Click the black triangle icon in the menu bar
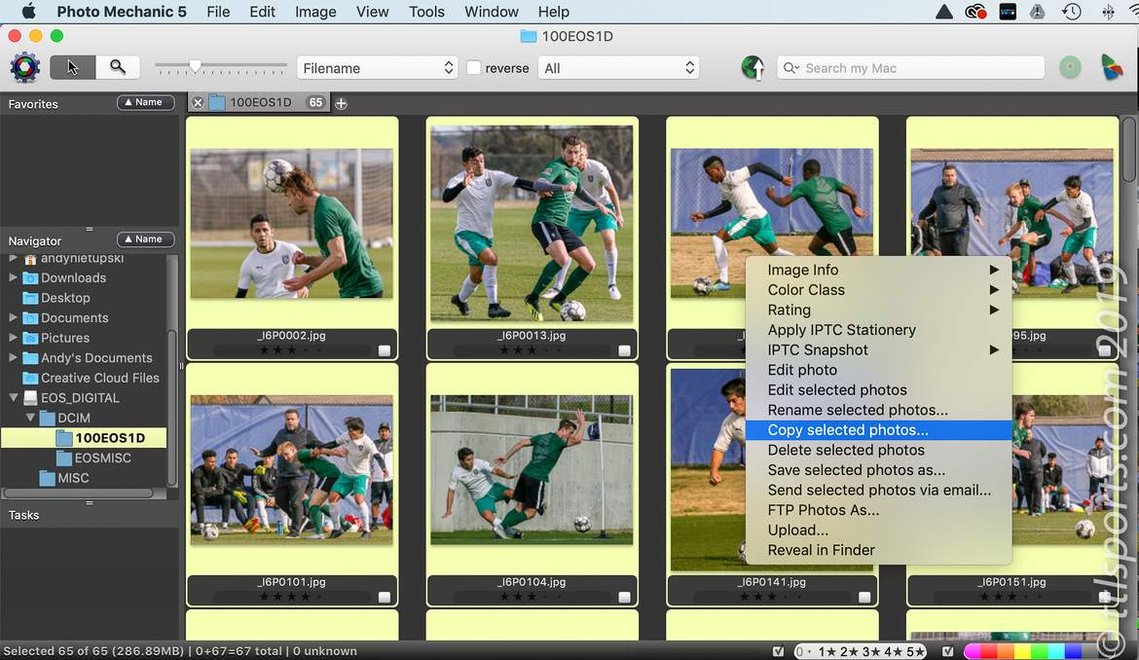1139x660 pixels. pyautogui.click(x=944, y=12)
